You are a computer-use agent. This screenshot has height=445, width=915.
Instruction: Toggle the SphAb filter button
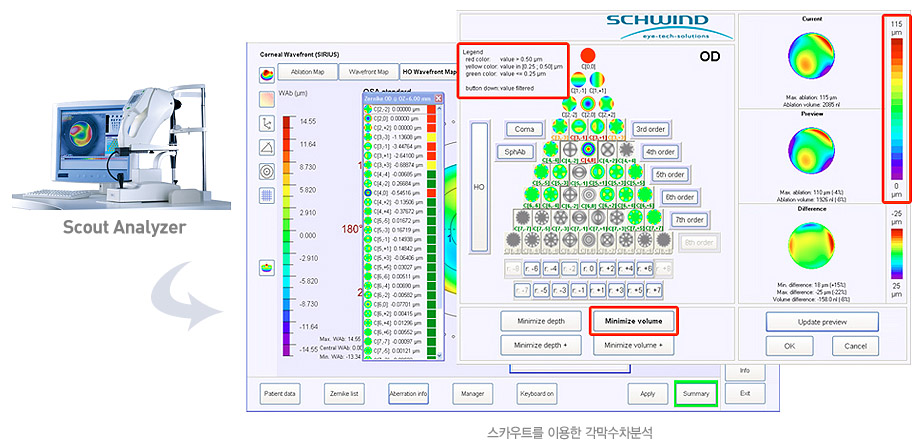[x=516, y=152]
